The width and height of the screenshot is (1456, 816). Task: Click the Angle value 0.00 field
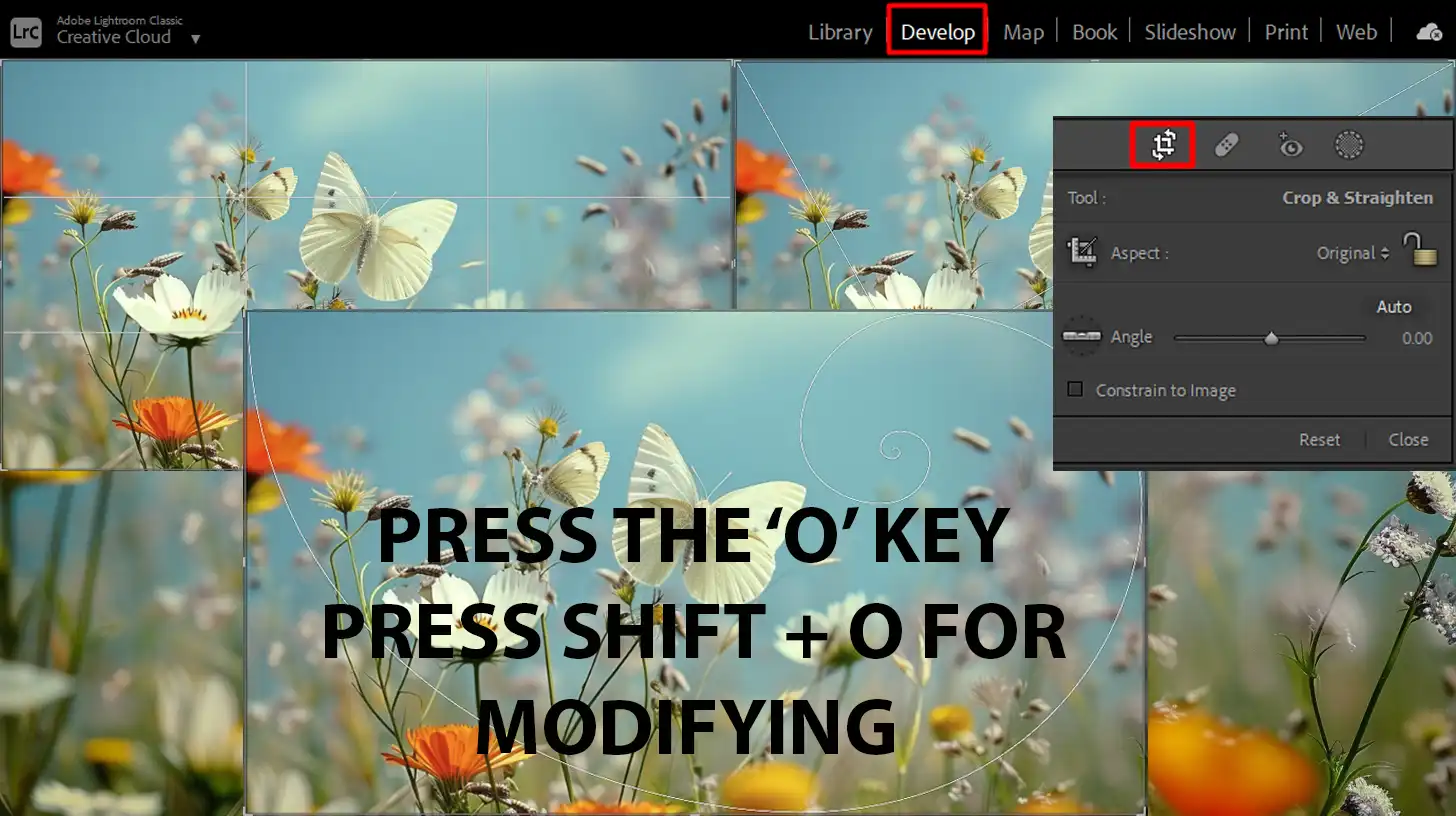[1417, 338]
